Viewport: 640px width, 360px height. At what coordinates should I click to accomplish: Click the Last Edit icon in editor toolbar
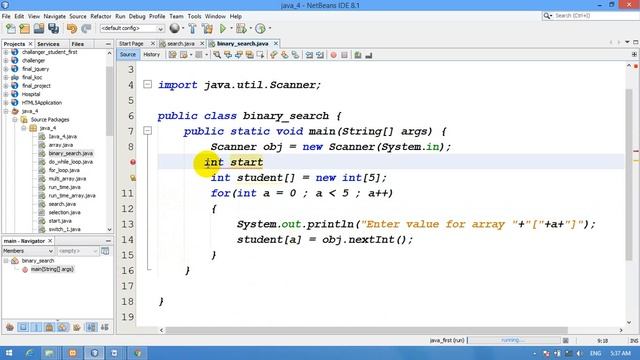click(172, 55)
